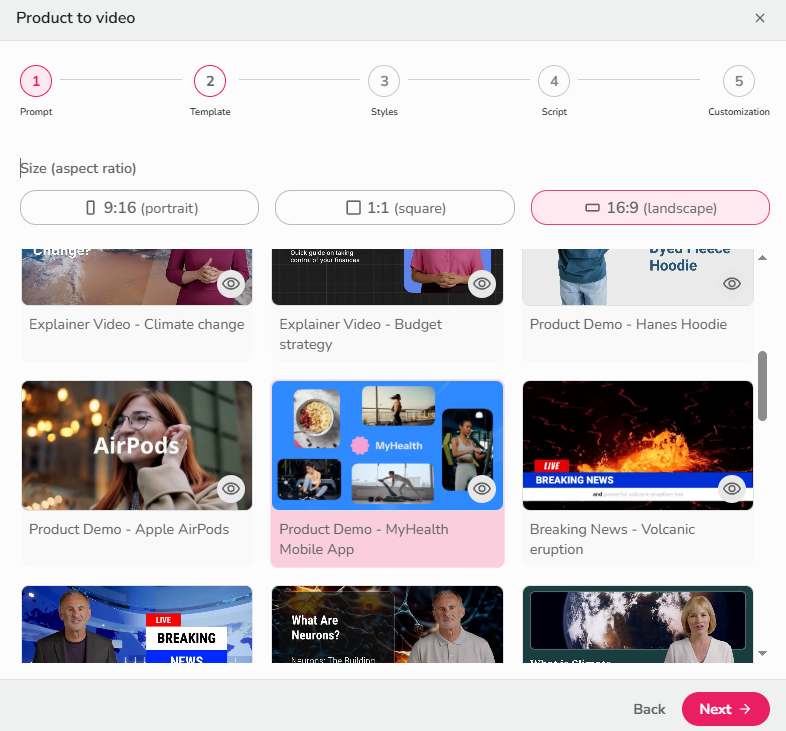Click the Next button
The width and height of the screenshot is (786, 731).
pyautogui.click(x=725, y=709)
